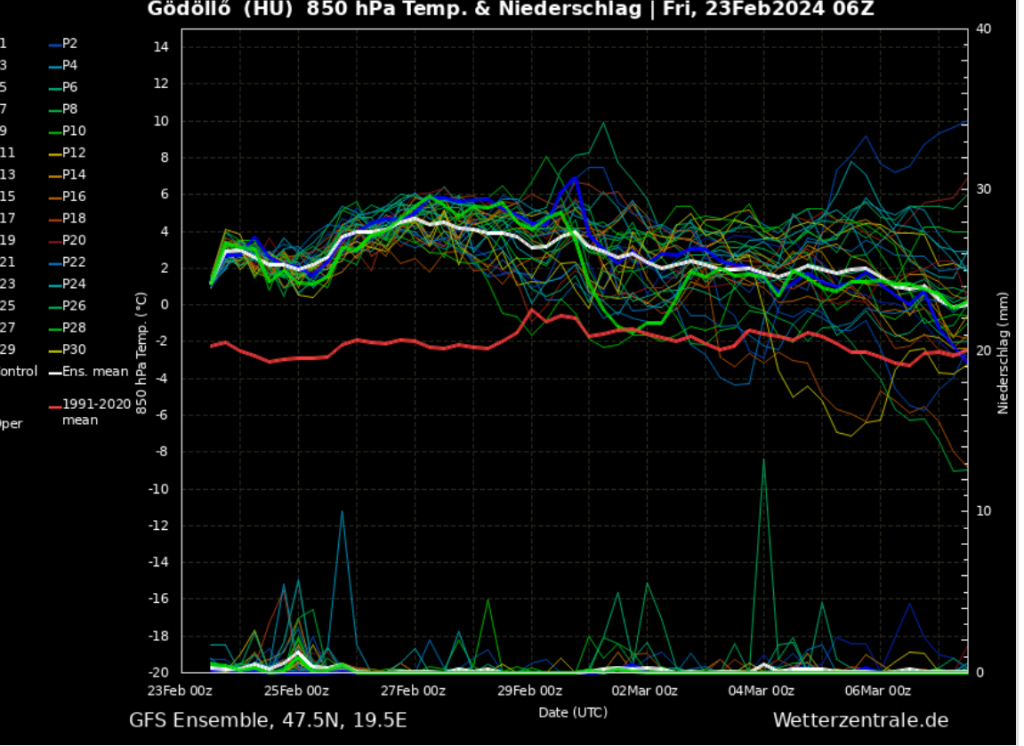Click the 850 hPa Temp. axis label
Image resolution: width=1024 pixels, height=746 pixels.
(142, 353)
